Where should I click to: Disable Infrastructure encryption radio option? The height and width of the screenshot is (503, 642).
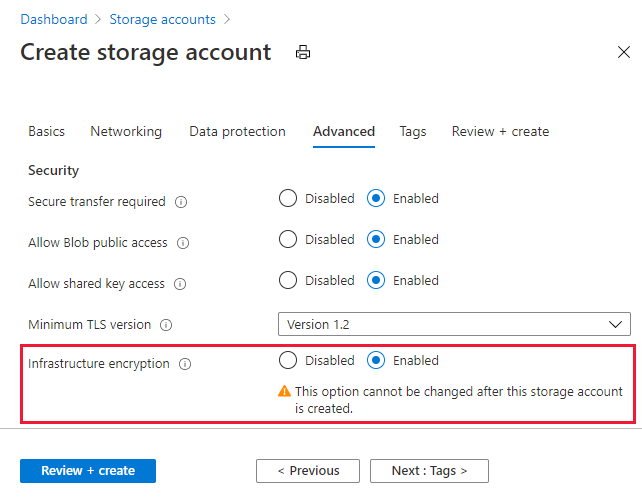click(x=288, y=360)
